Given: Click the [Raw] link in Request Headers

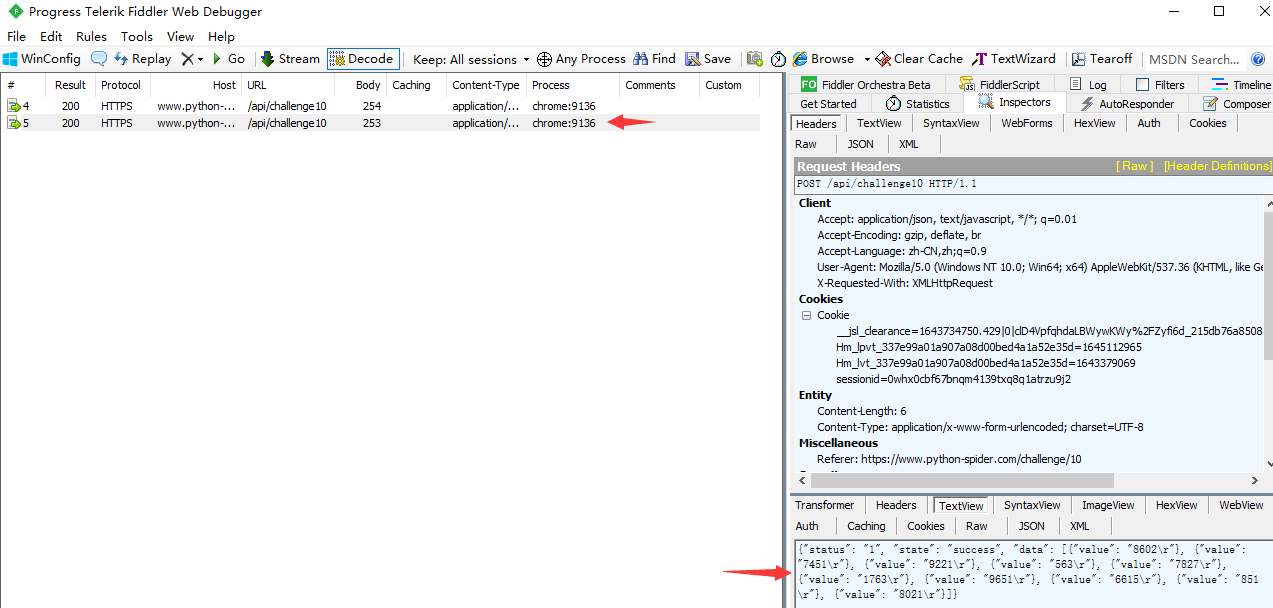Looking at the screenshot, I should click(1134, 166).
